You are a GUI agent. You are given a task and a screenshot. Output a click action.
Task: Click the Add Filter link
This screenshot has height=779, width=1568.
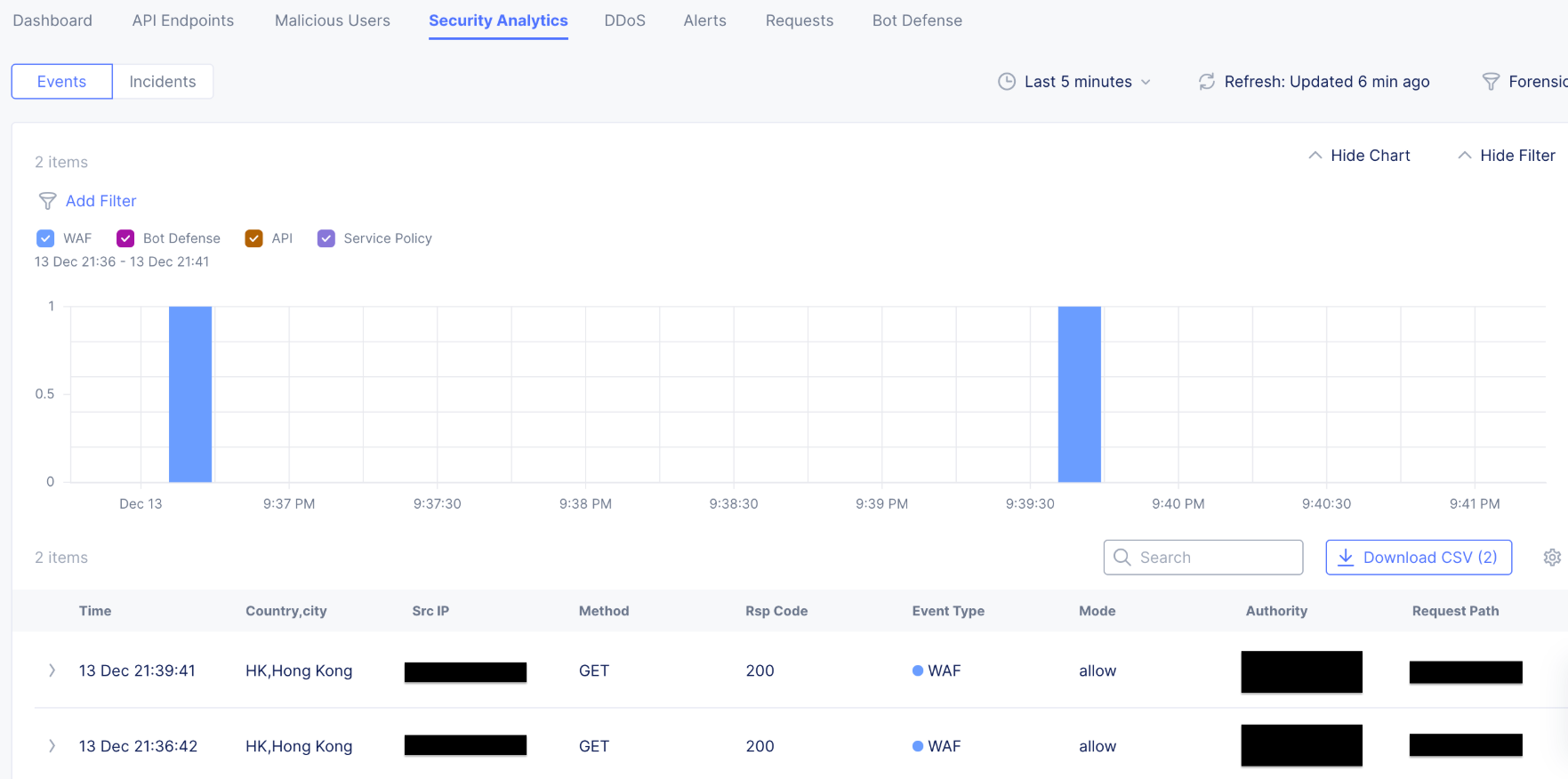pos(101,201)
